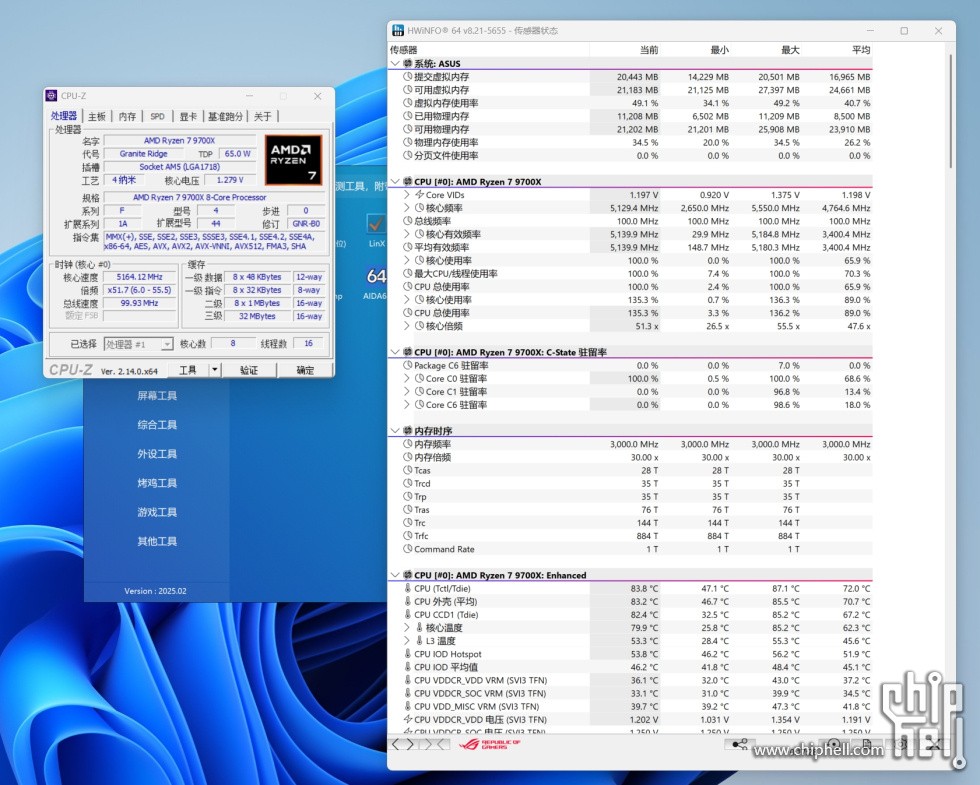
Task: Collapse the CPU [#0]: AMD Ryzen 7 9700X group
Action: [x=395, y=181]
